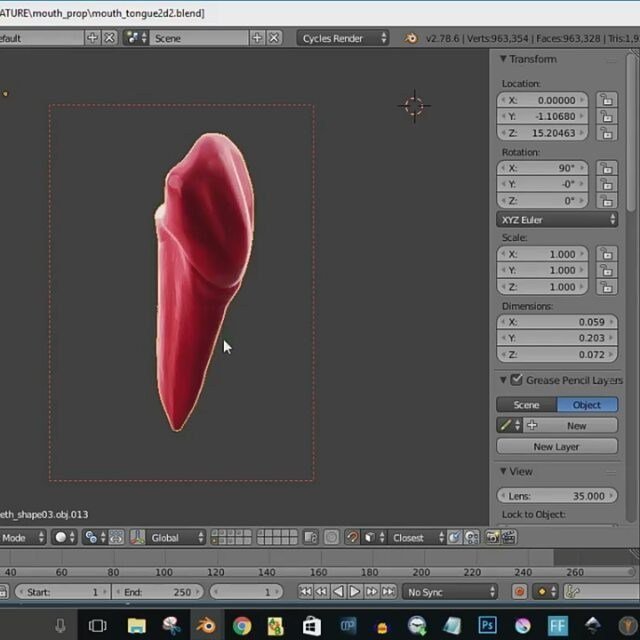Lock the Location Z value
The width and height of the screenshot is (640, 640).
(x=607, y=133)
